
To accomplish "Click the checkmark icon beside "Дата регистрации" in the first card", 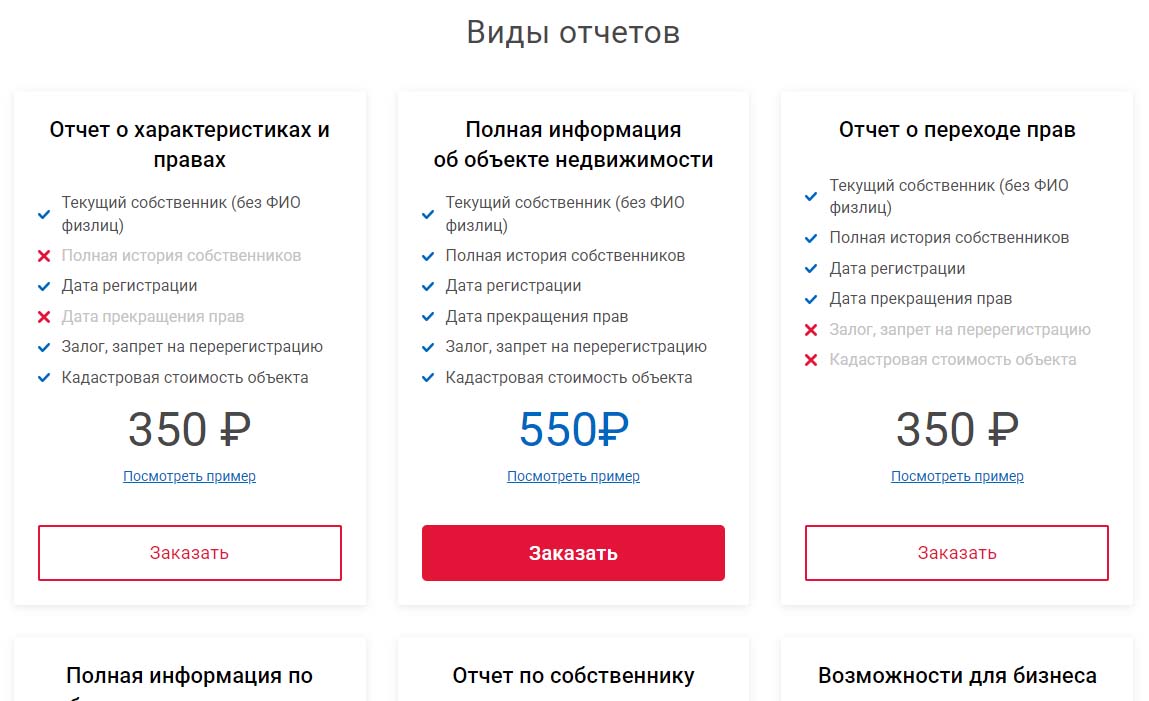I will [44, 287].
